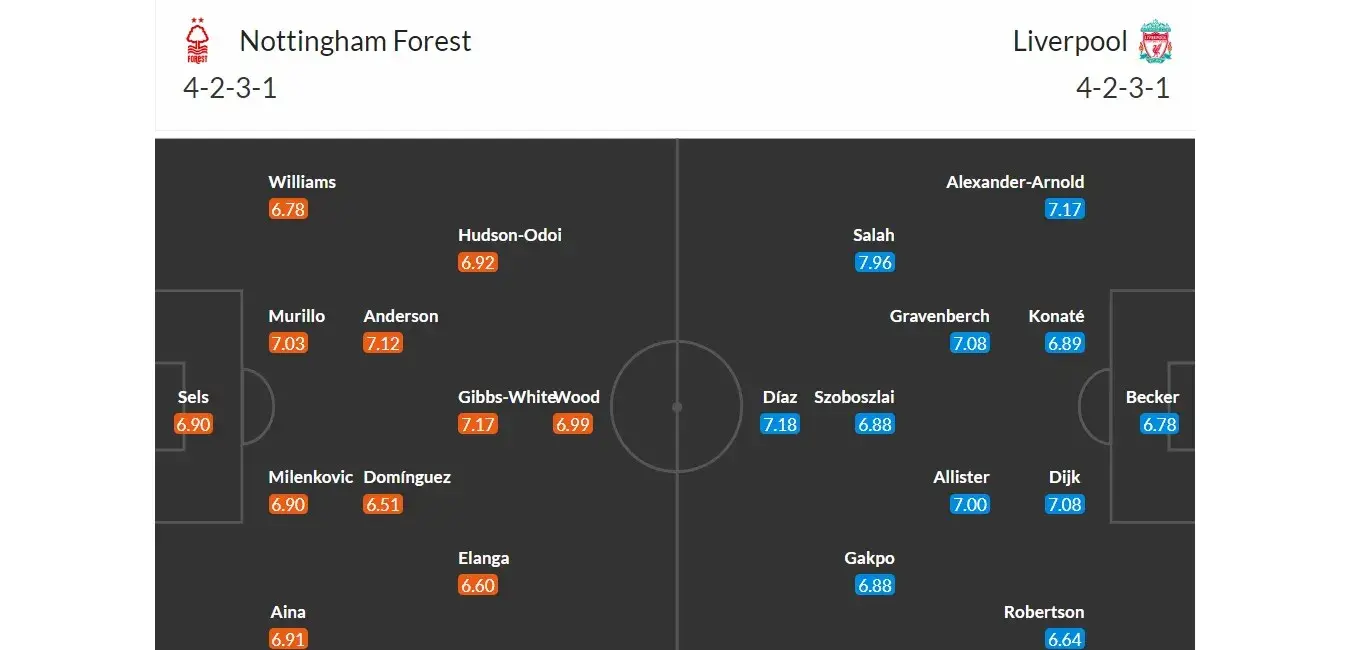This screenshot has width=1350, height=650.
Task: Select Domínguez's 6.51 rating badge
Action: click(383, 505)
